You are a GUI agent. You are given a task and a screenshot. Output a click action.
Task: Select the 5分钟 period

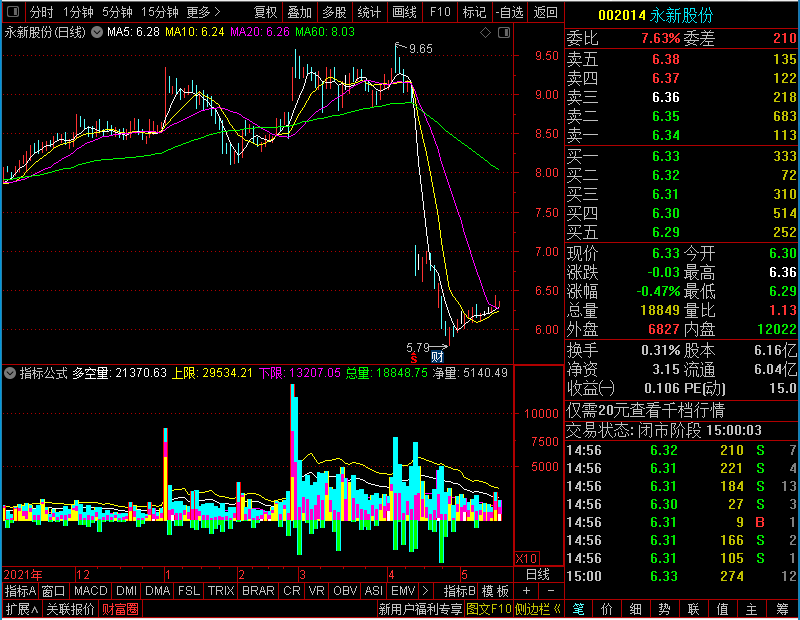pos(117,12)
